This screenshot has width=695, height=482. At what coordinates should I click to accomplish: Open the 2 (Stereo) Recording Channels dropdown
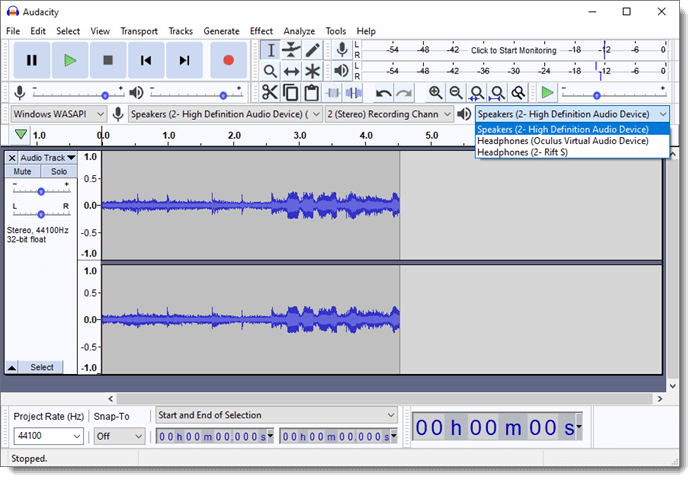[389, 114]
